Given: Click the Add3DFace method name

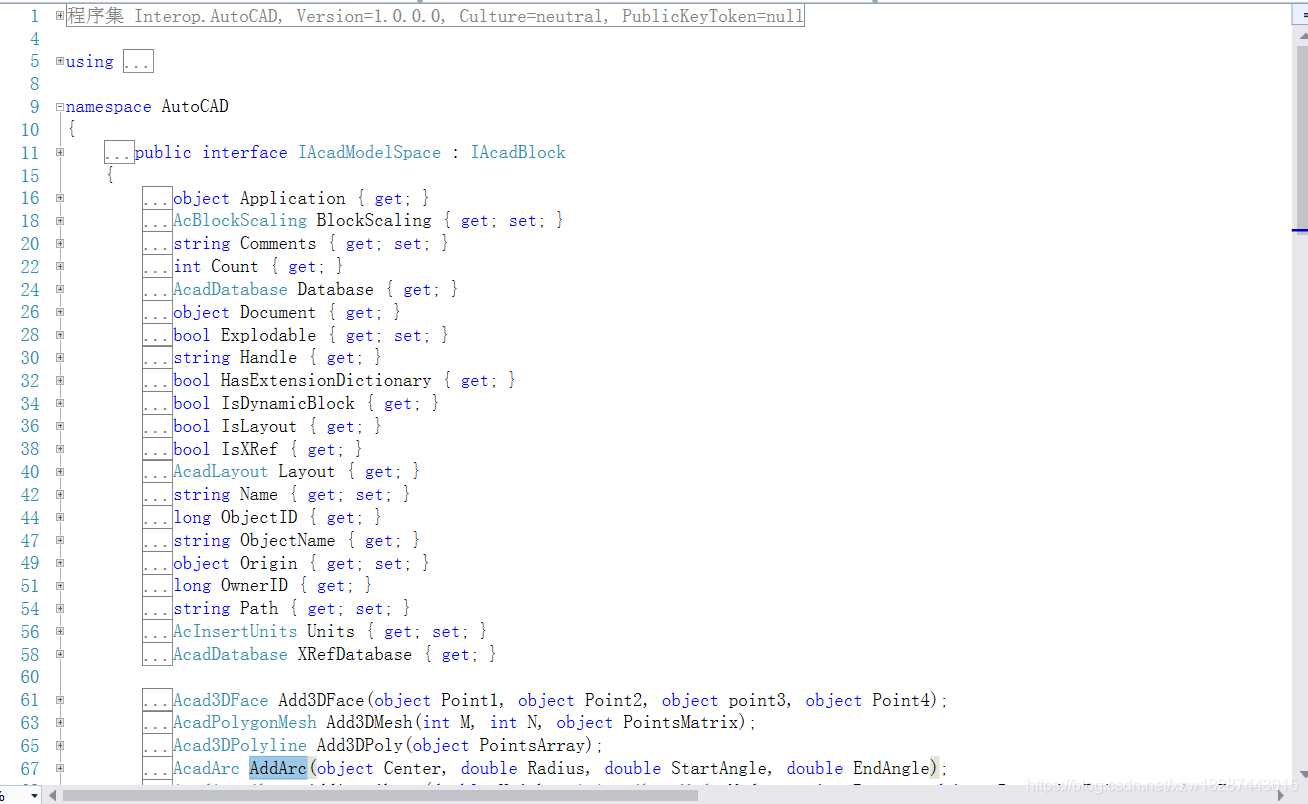Looking at the screenshot, I should (322, 700).
